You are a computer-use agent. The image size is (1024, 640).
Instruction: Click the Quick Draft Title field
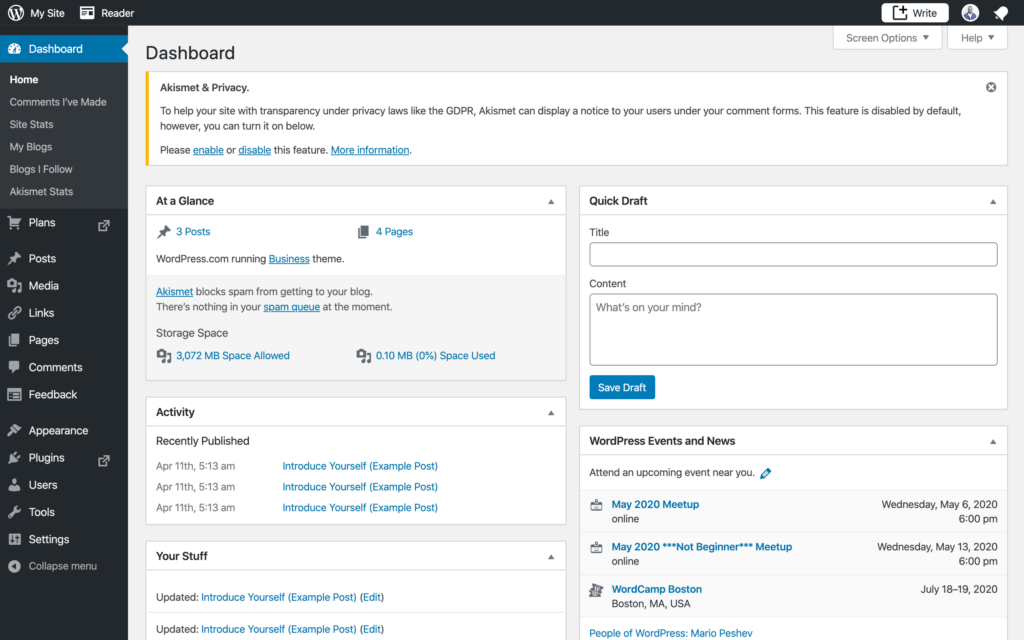793,254
